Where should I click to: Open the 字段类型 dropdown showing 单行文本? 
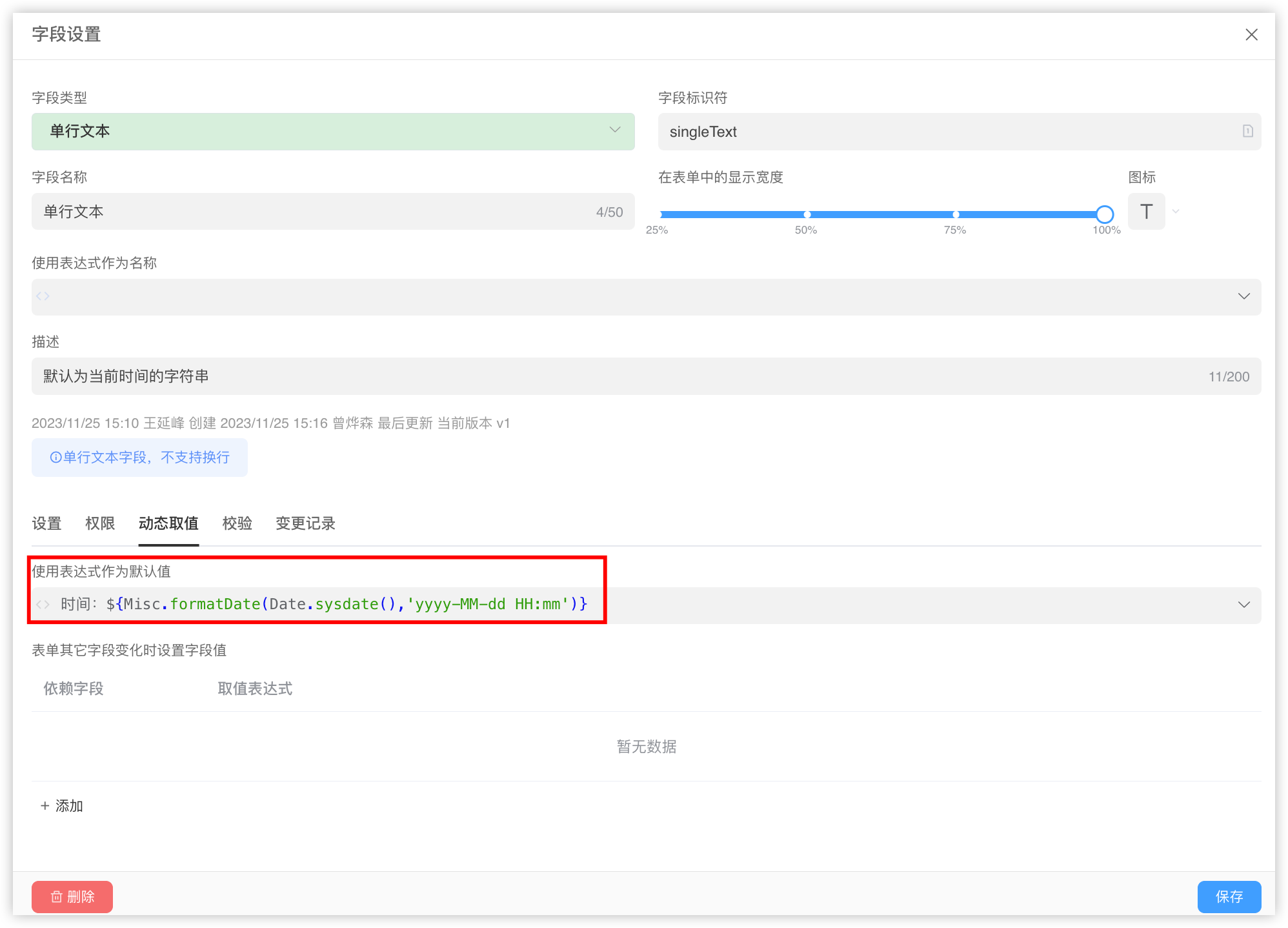(333, 132)
